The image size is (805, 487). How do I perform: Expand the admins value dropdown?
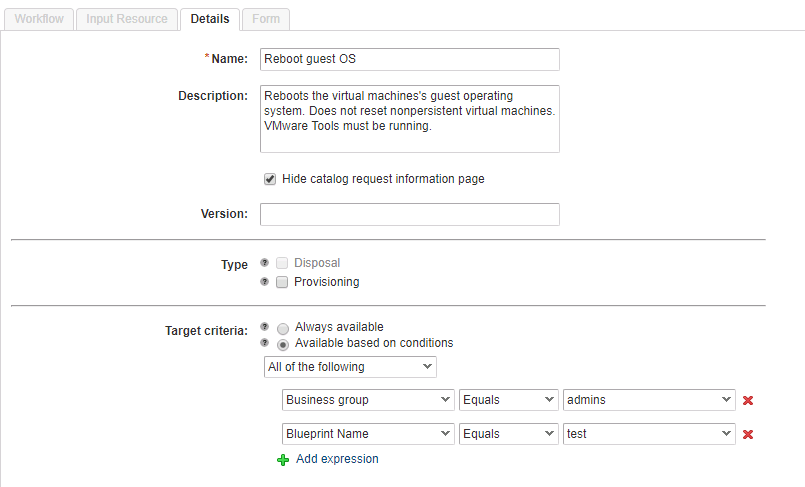[x=649, y=400]
